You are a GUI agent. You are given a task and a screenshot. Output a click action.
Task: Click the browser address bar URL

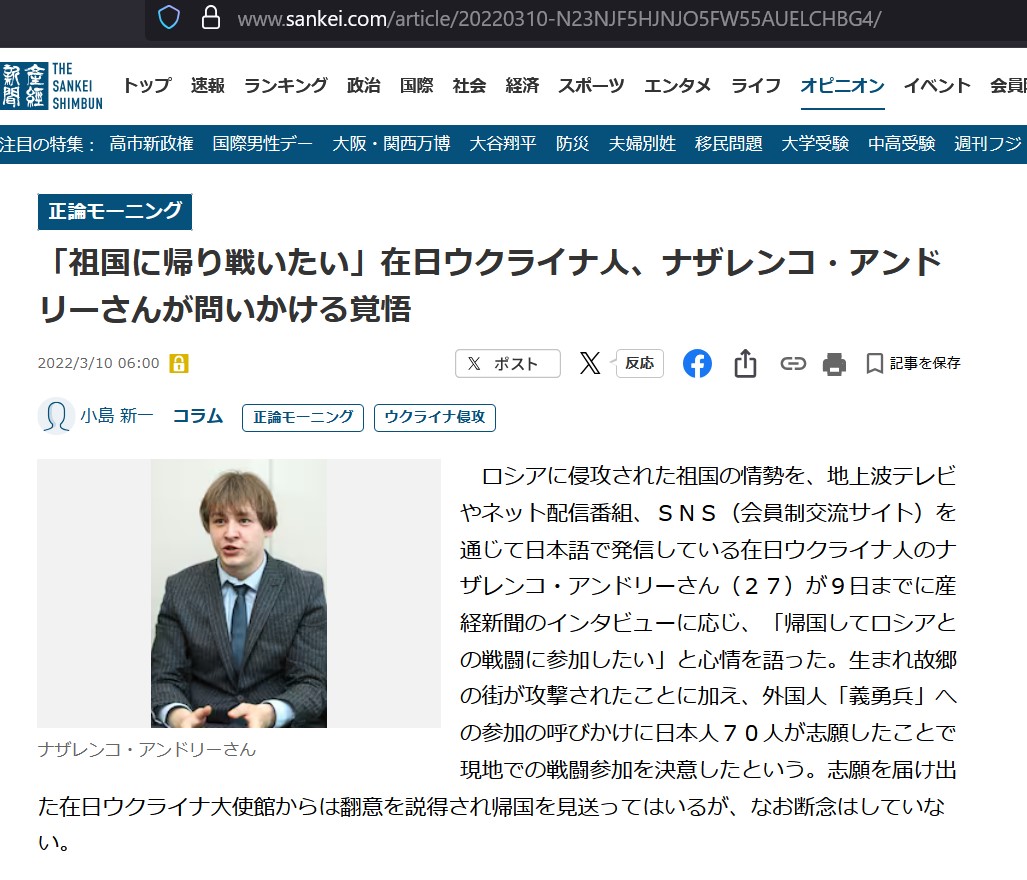click(559, 18)
